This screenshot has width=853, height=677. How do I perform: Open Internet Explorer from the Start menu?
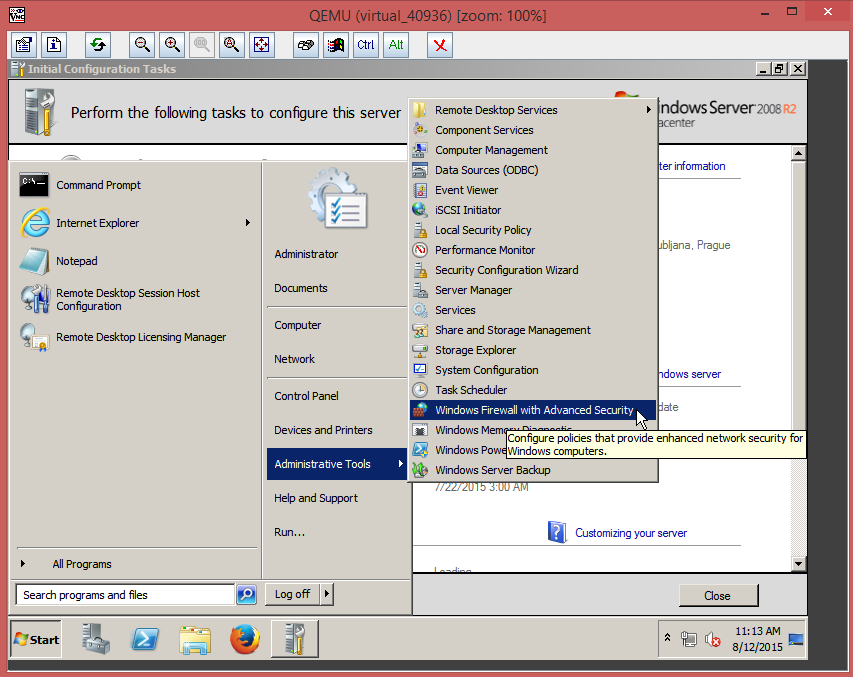click(136, 223)
